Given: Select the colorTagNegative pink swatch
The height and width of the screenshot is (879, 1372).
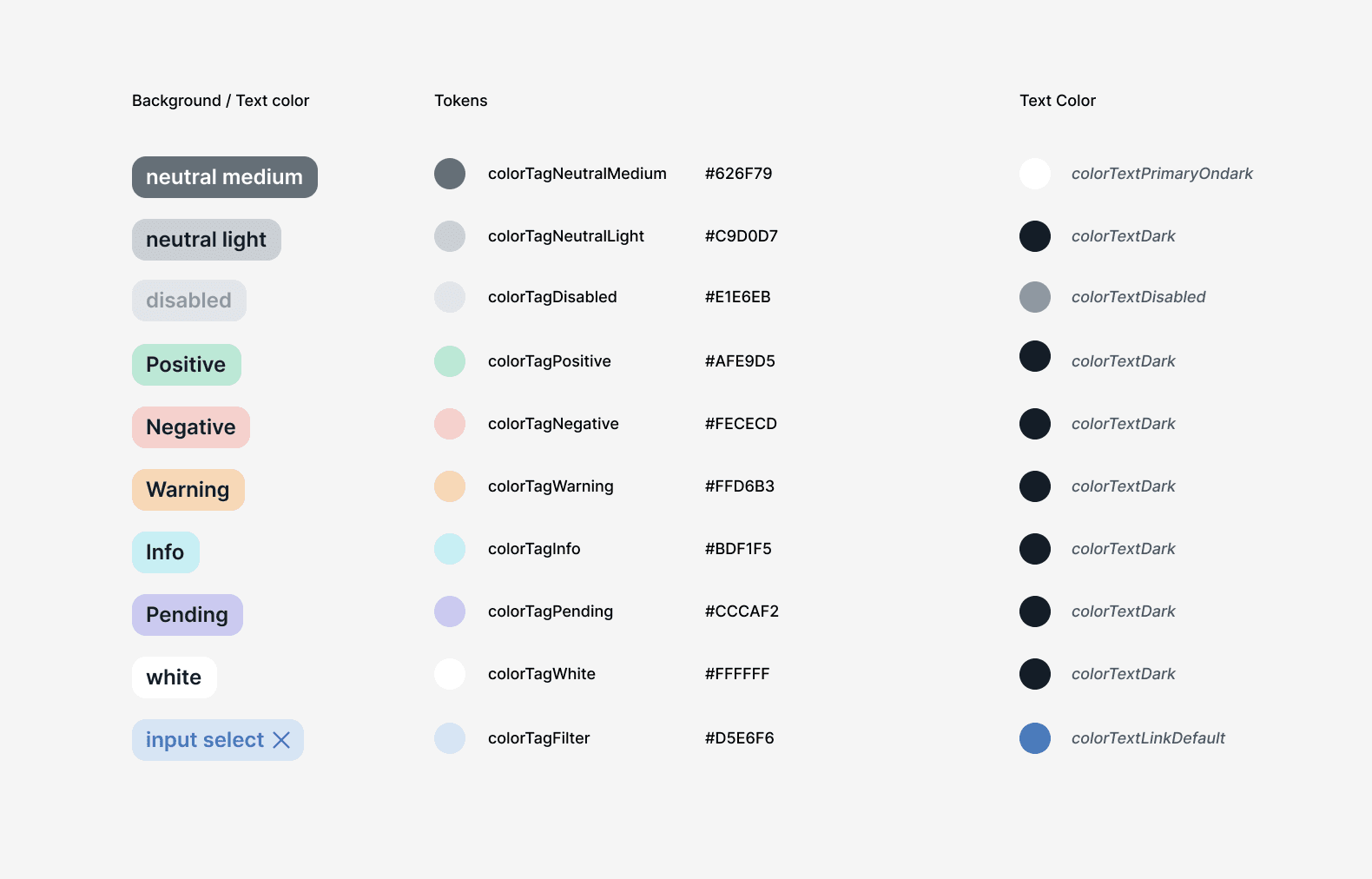Looking at the screenshot, I should click(450, 424).
